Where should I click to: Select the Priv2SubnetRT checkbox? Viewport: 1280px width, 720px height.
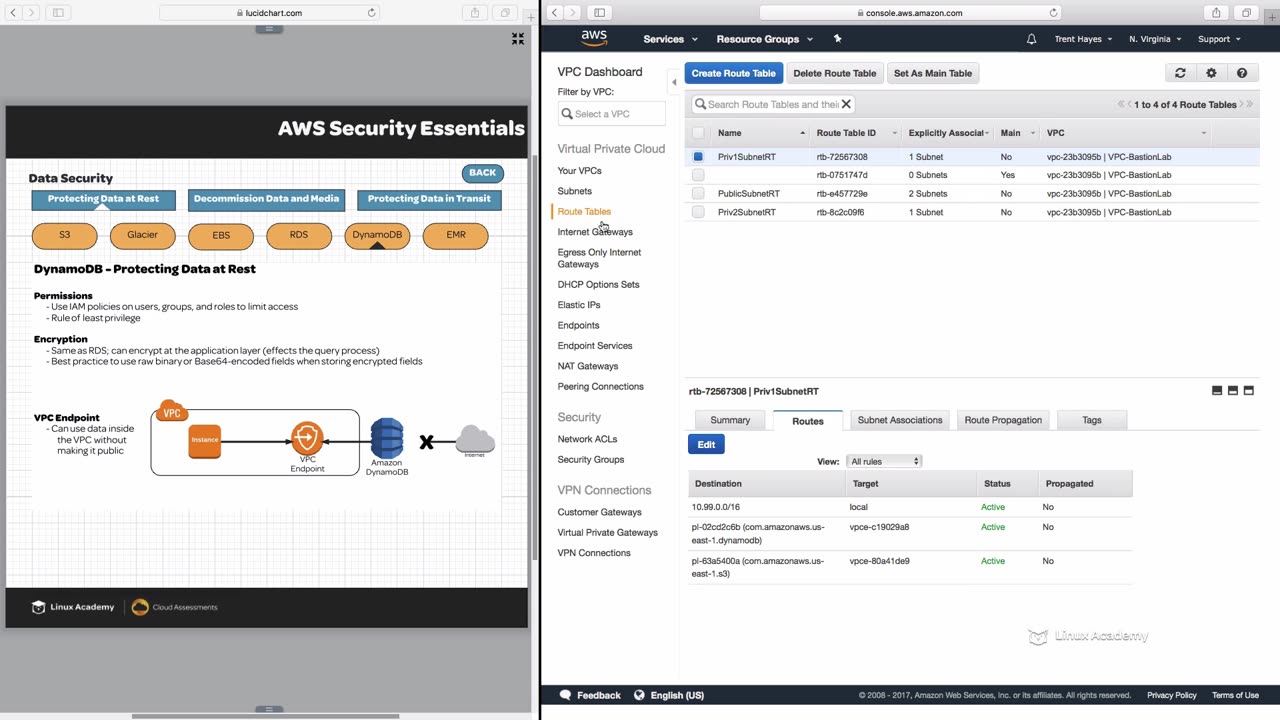(698, 212)
